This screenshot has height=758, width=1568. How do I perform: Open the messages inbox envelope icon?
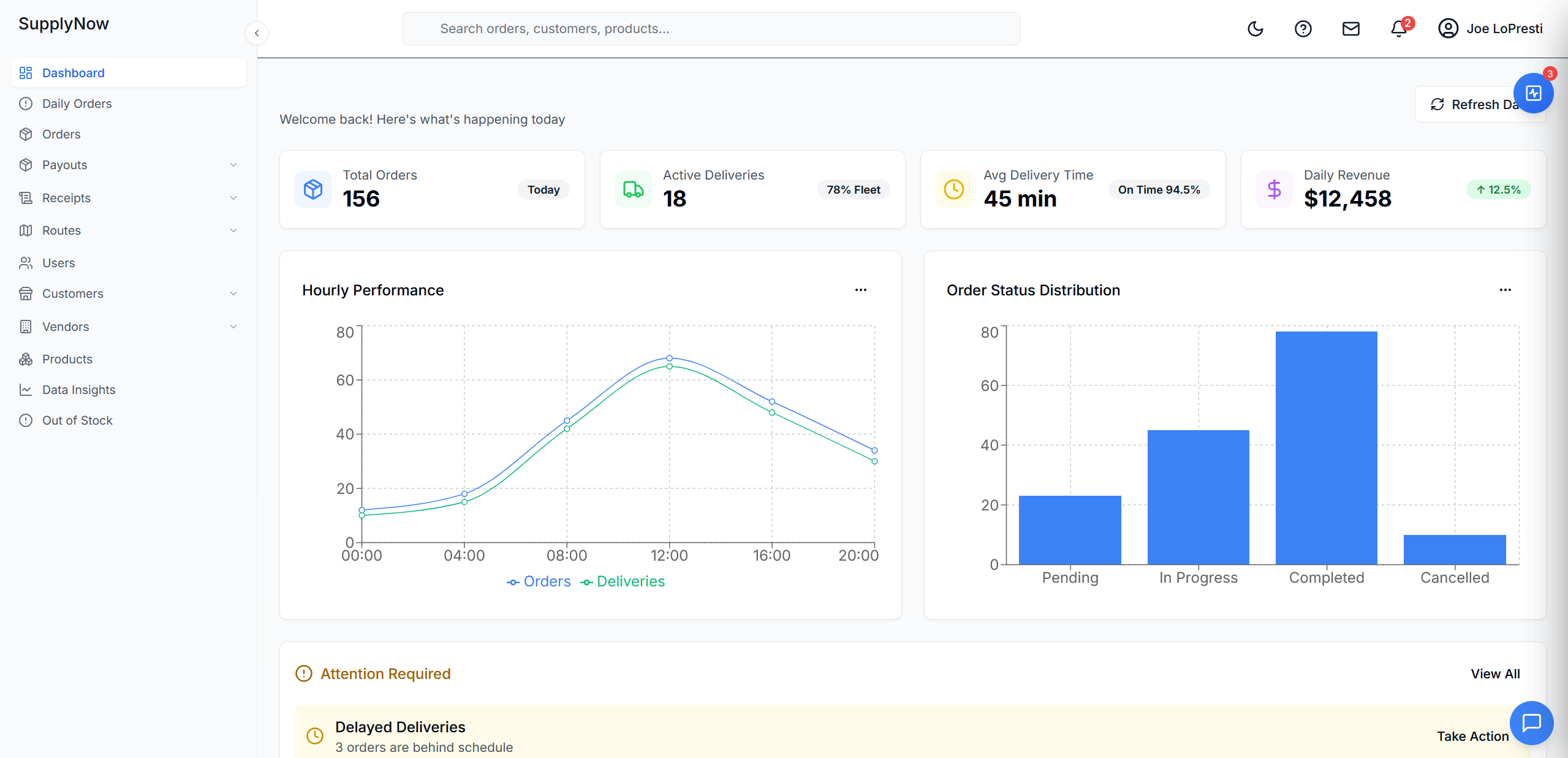pos(1350,28)
